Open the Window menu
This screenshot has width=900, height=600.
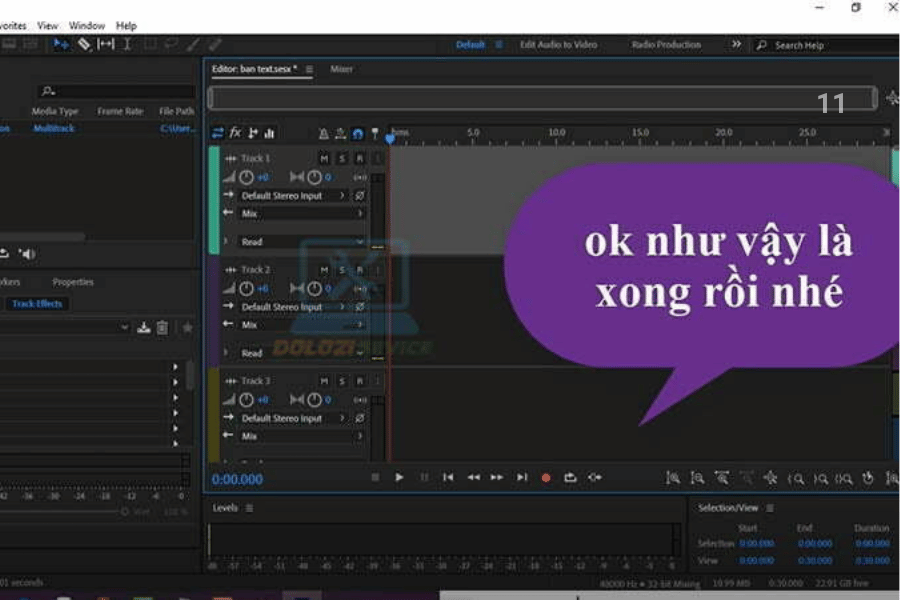87,25
